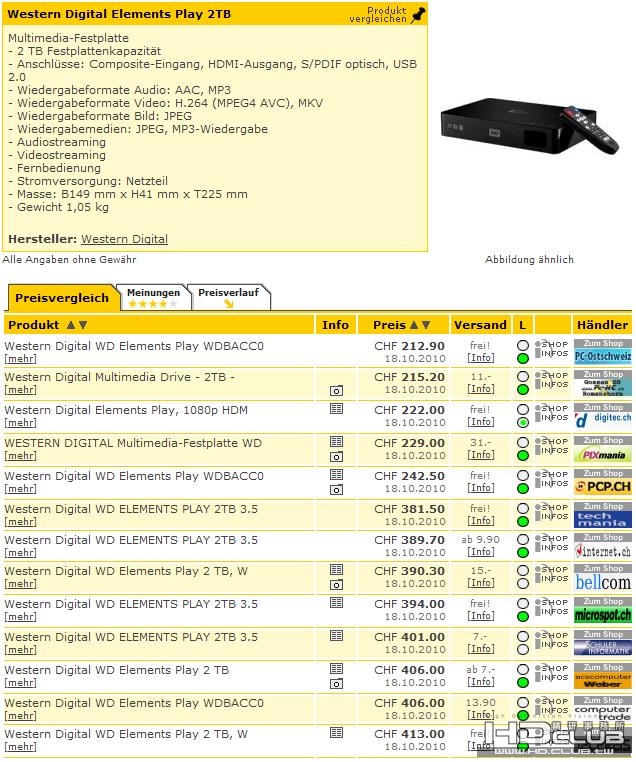Open Shop Infos for PC-Ostschweiz
The width and height of the screenshot is (636, 762).
(551, 349)
